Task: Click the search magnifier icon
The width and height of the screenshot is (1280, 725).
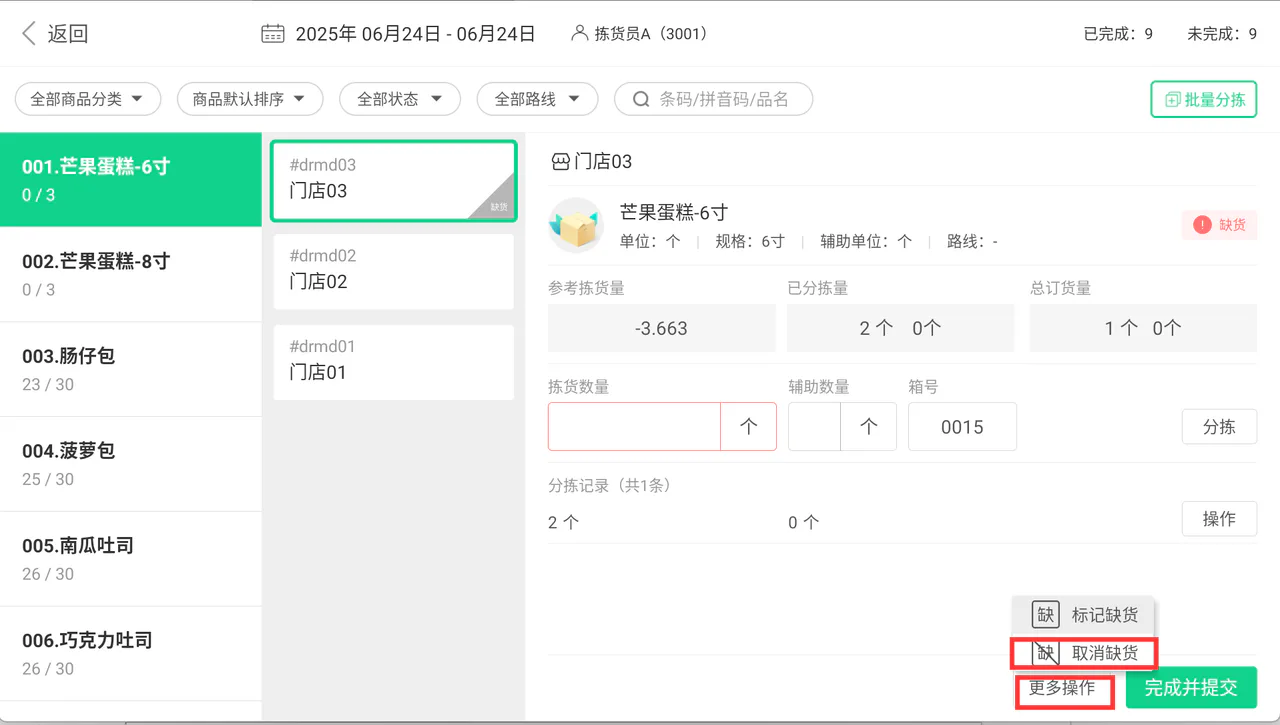Action: 642,99
